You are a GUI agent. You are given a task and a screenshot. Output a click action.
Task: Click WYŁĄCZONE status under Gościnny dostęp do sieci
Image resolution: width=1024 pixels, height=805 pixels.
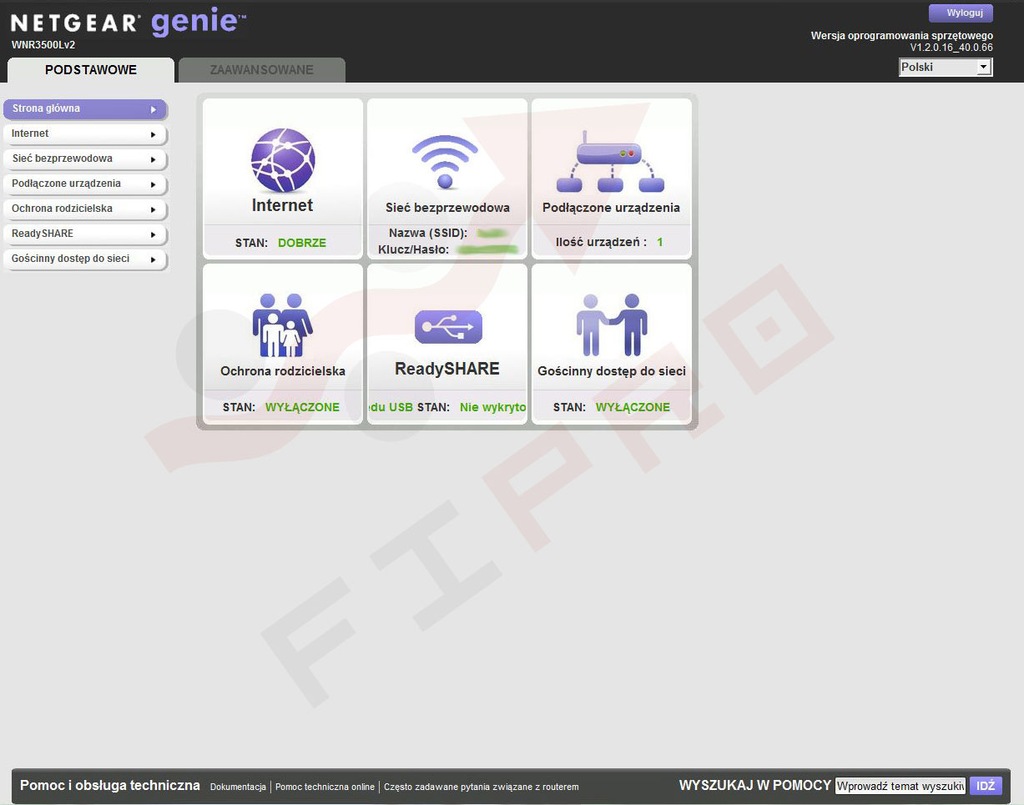(x=633, y=407)
